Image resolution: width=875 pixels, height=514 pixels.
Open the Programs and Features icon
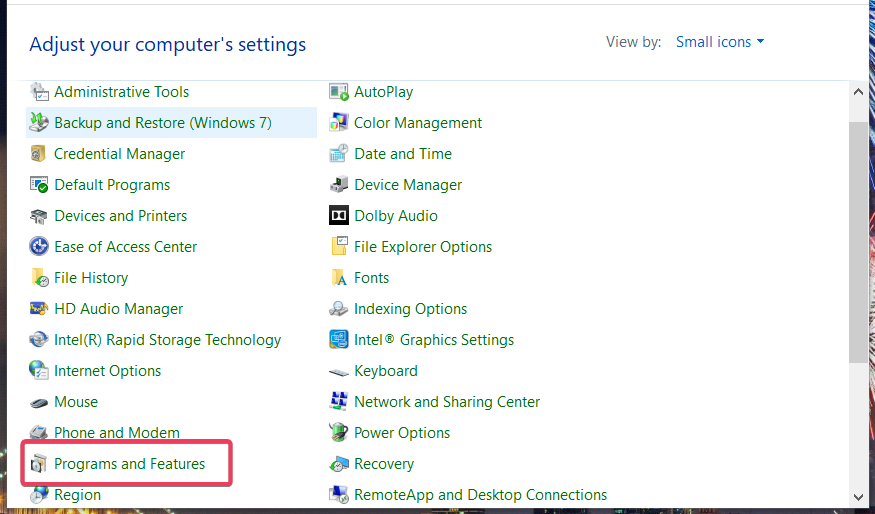39,464
